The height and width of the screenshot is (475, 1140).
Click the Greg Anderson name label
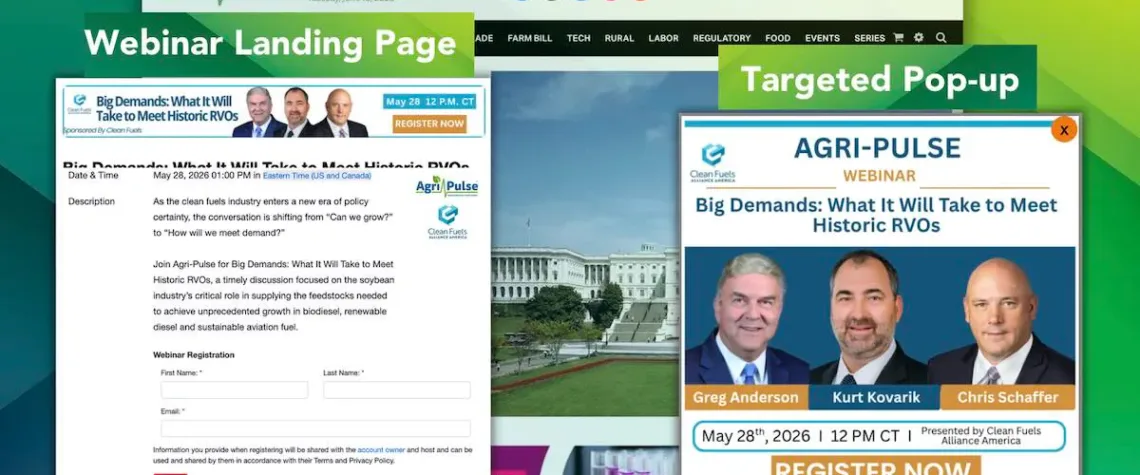pyautogui.click(x=745, y=398)
